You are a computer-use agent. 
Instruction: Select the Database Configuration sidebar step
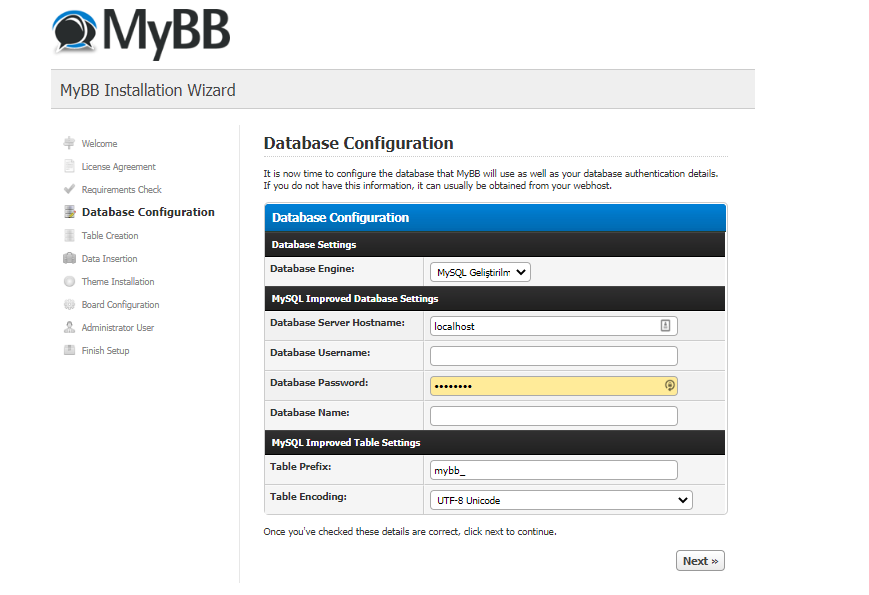148,212
